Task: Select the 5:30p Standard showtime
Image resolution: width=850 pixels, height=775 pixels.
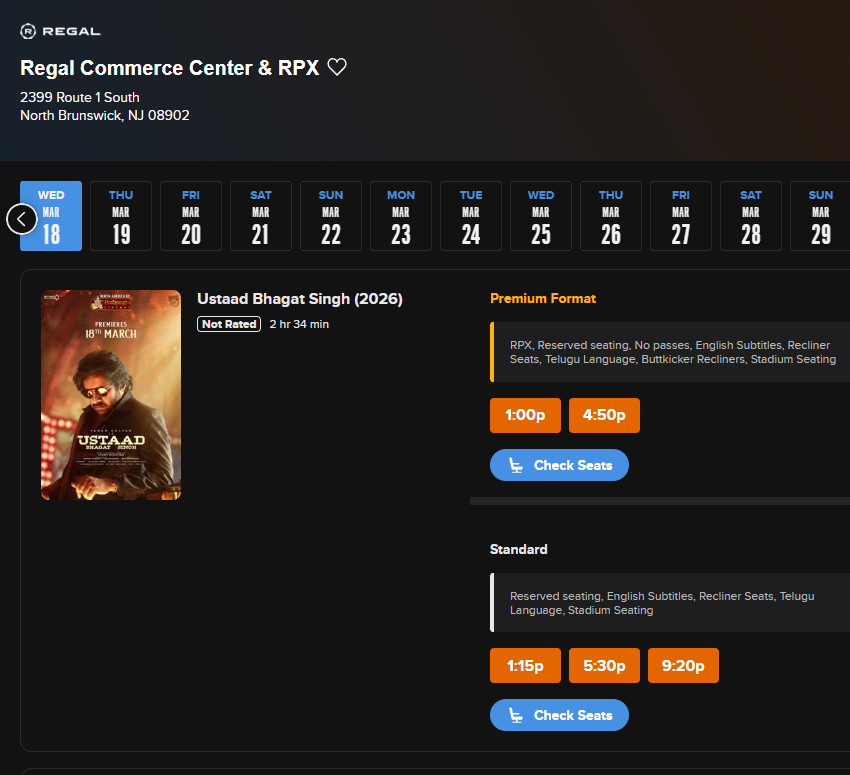Action: click(604, 665)
